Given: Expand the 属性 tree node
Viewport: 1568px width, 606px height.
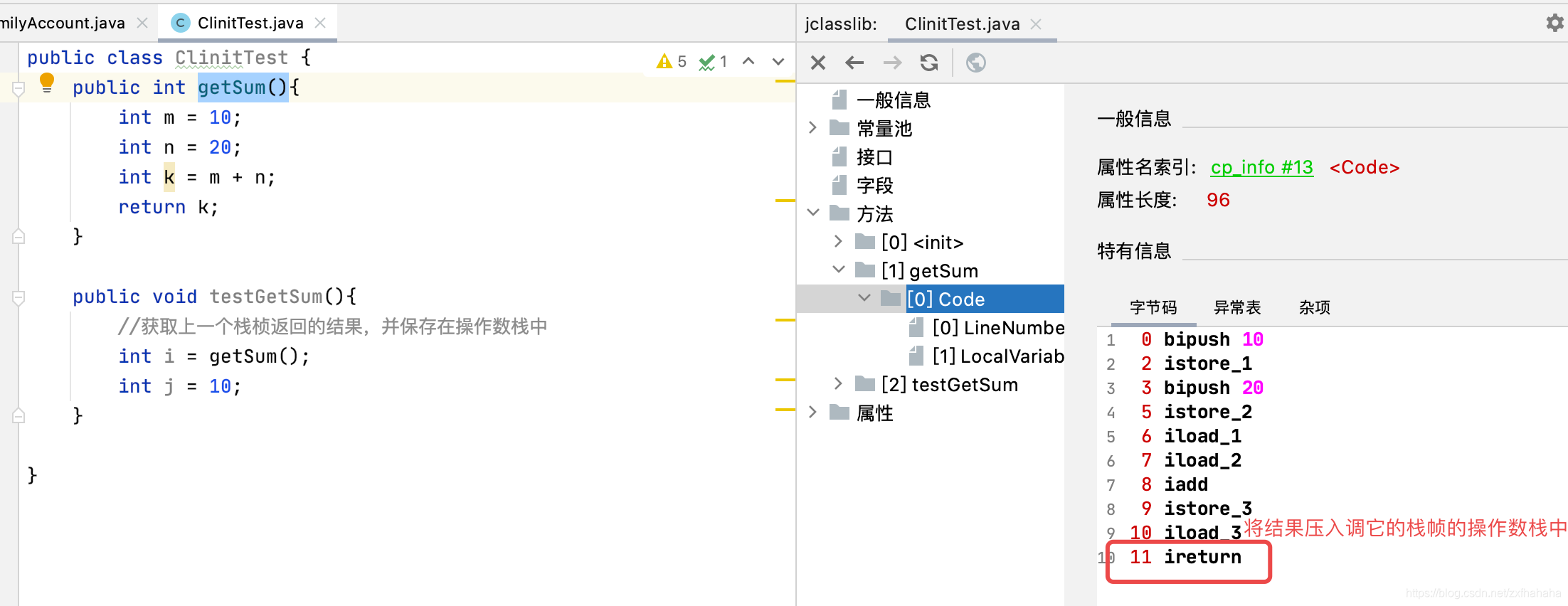Looking at the screenshot, I should point(813,413).
